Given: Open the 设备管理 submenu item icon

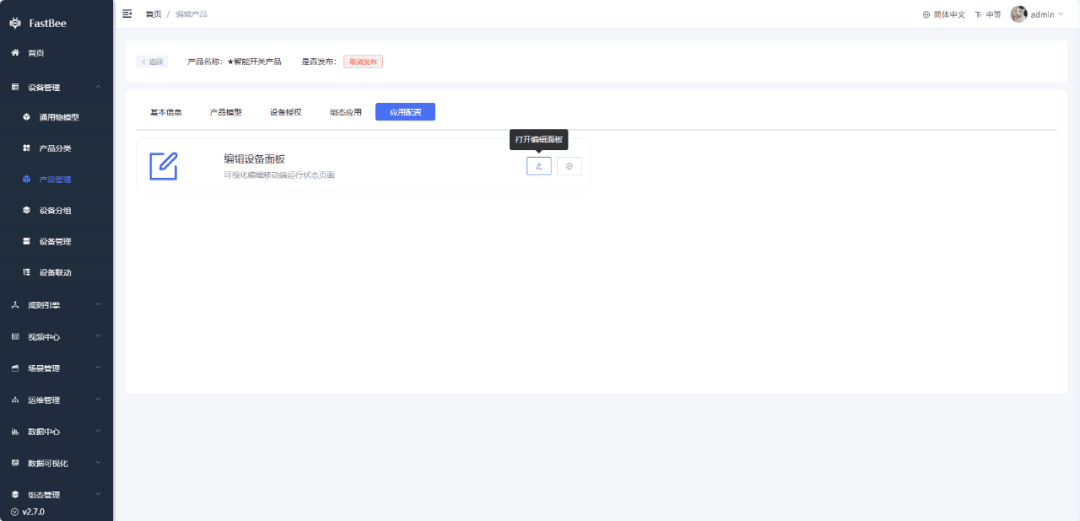Looking at the screenshot, I should [27, 241].
